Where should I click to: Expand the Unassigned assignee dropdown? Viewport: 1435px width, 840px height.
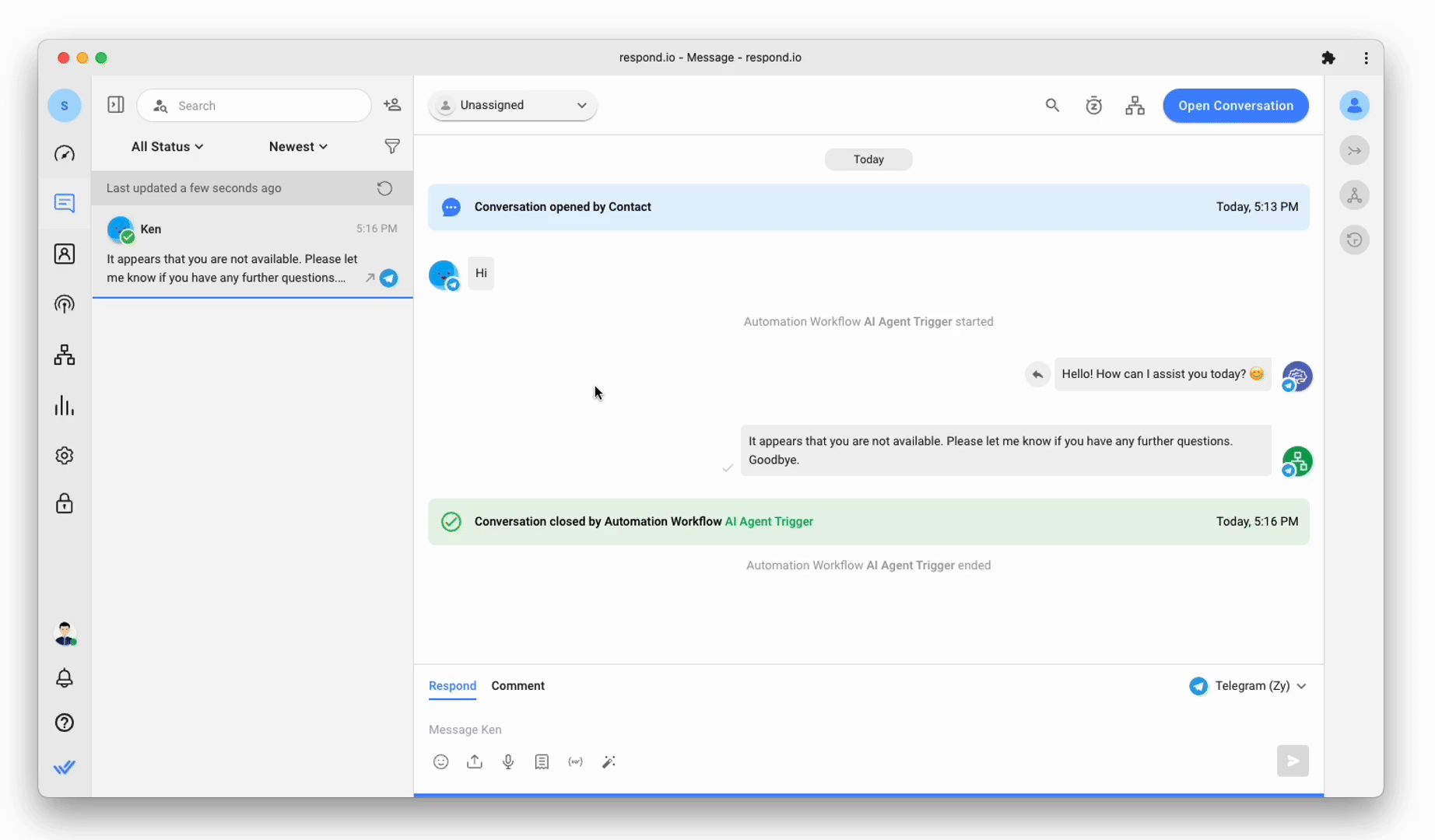511,105
